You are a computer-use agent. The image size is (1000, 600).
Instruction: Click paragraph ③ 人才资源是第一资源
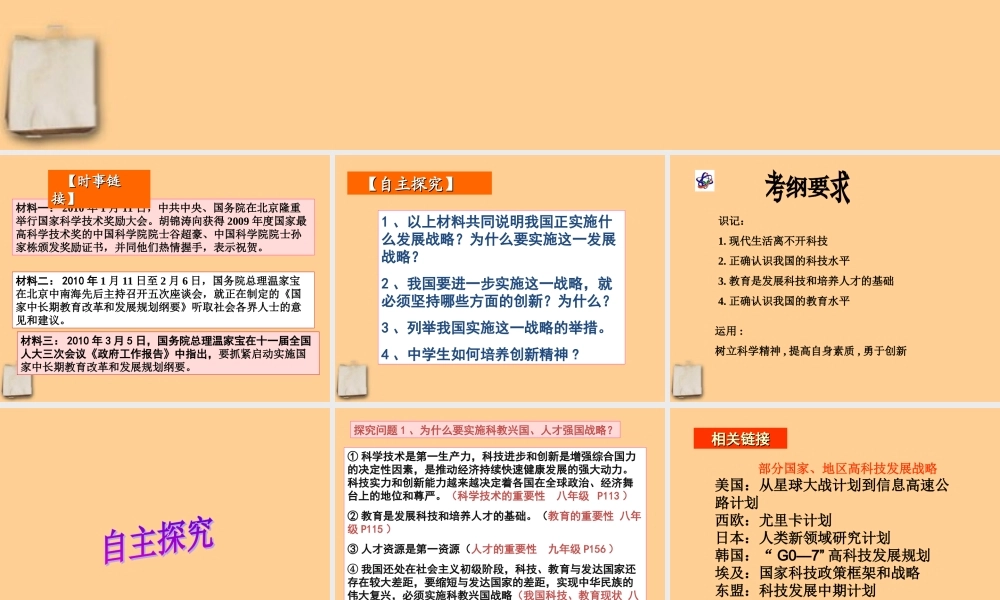pos(481,549)
